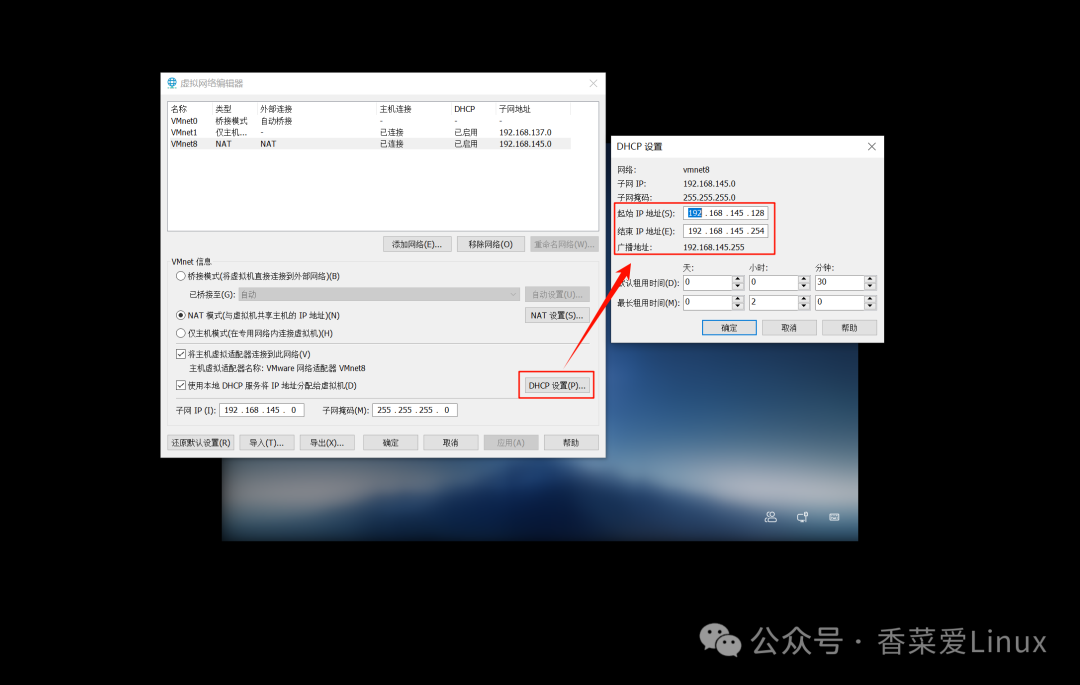
Task: Click 应用(A) button
Action: coord(510,443)
